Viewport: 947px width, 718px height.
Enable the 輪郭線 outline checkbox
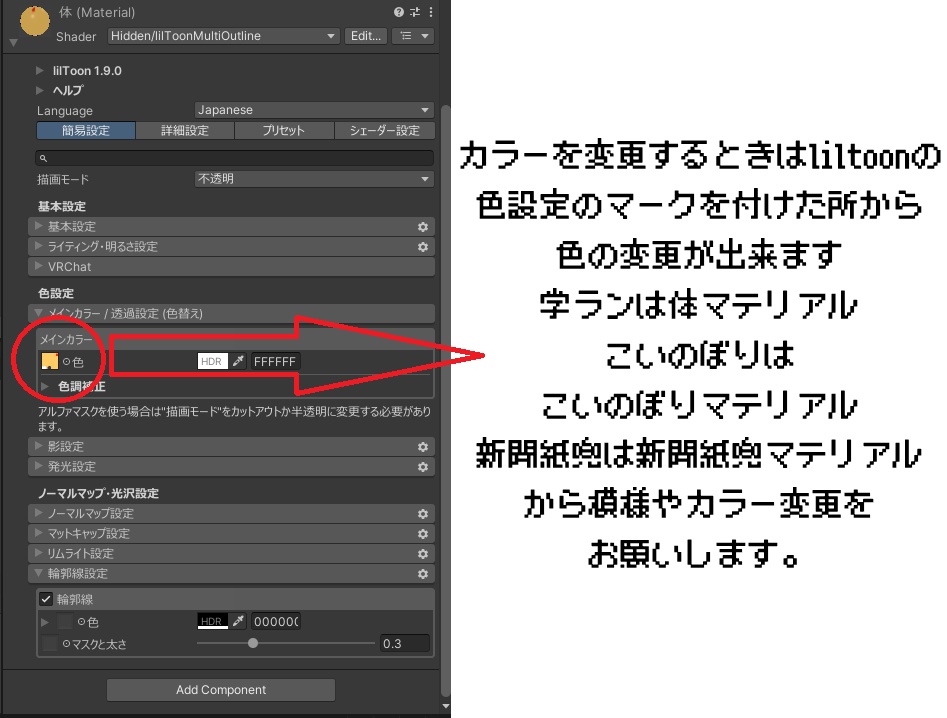tap(46, 599)
